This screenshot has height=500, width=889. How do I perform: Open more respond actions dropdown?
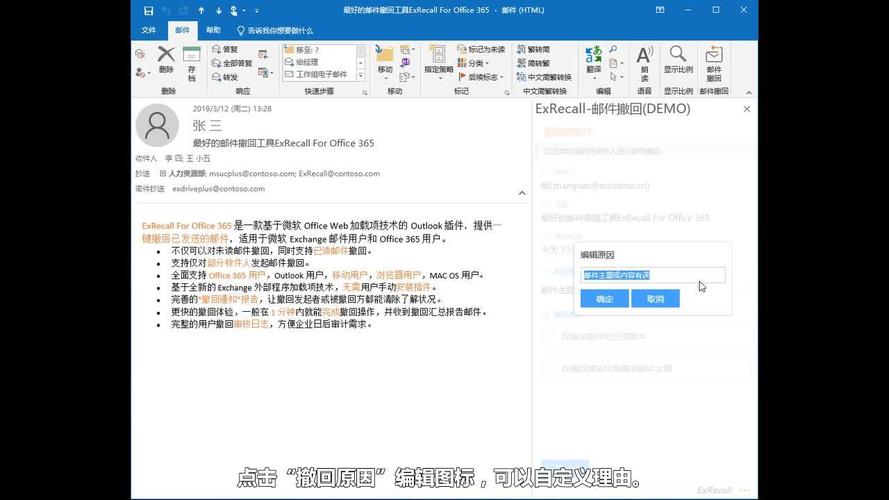[x=265, y=73]
